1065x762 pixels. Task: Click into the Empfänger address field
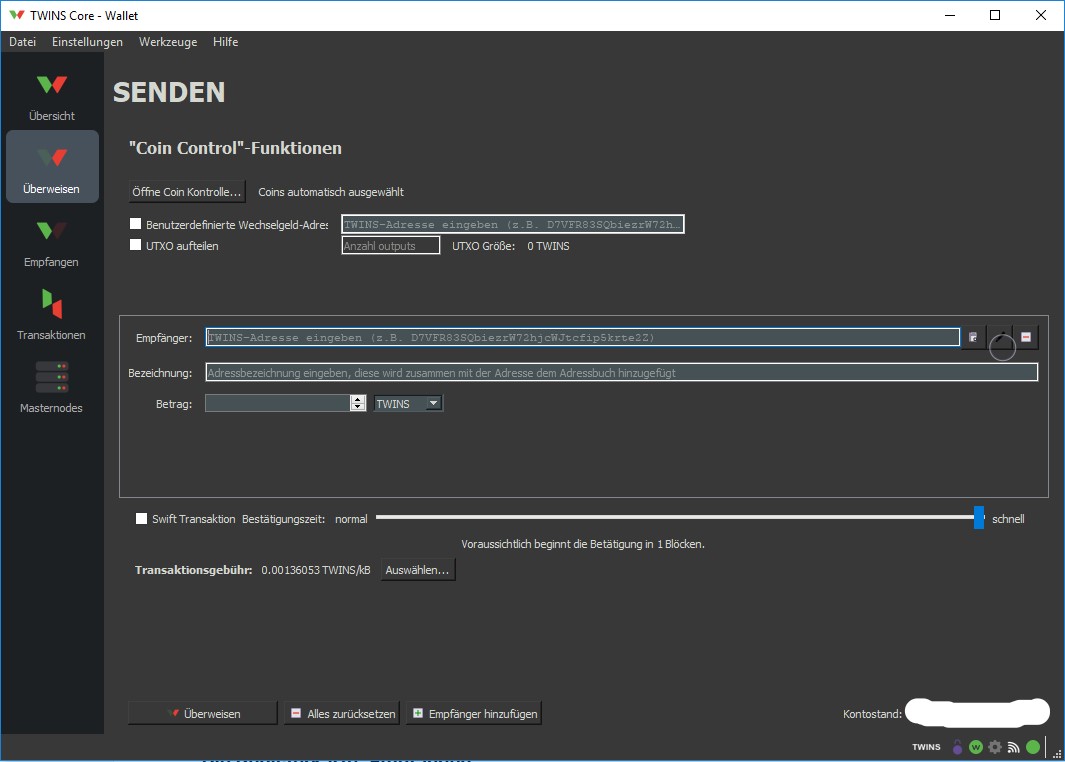point(583,337)
